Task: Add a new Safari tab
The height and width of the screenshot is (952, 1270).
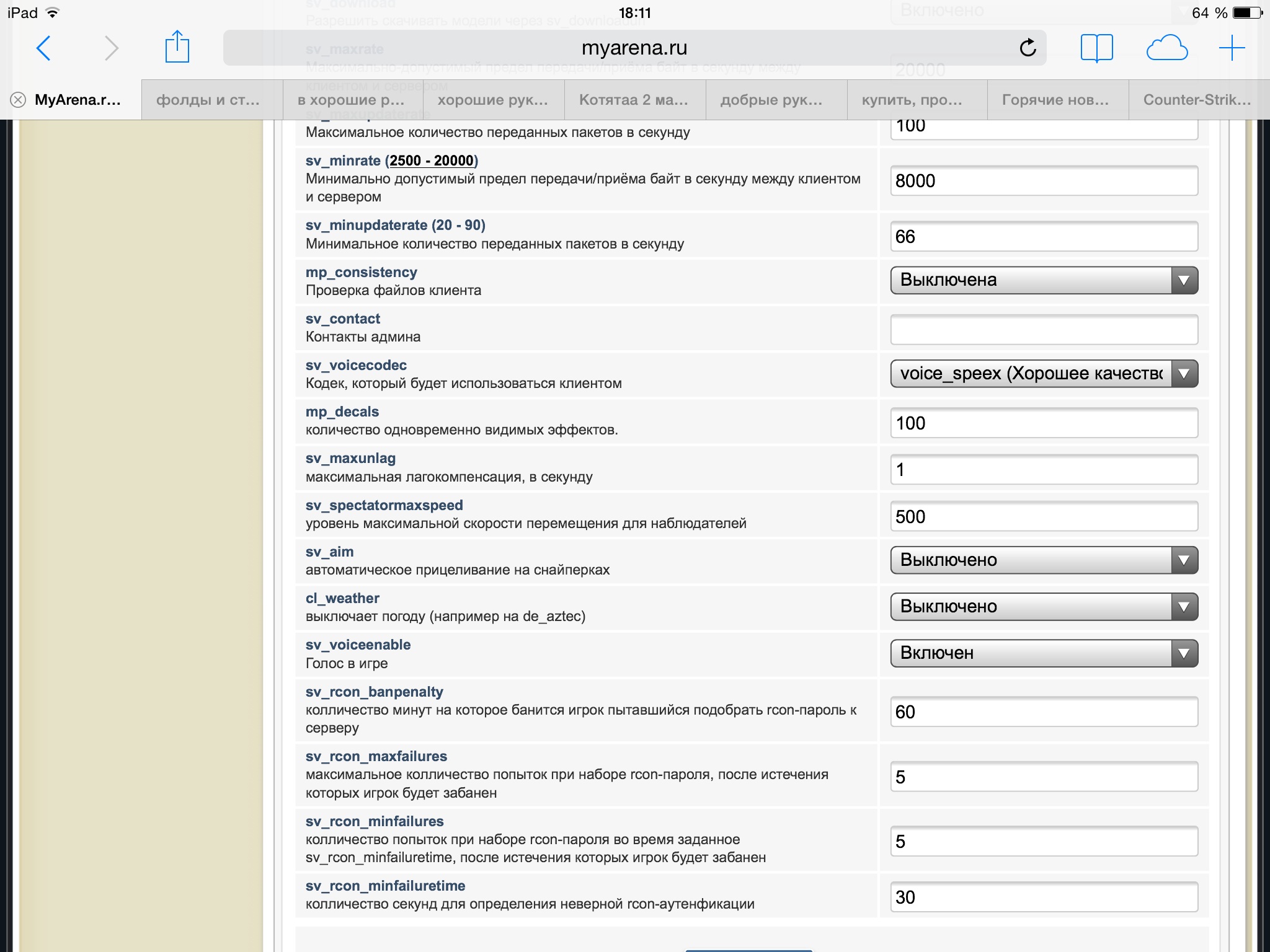Action: point(1232,48)
